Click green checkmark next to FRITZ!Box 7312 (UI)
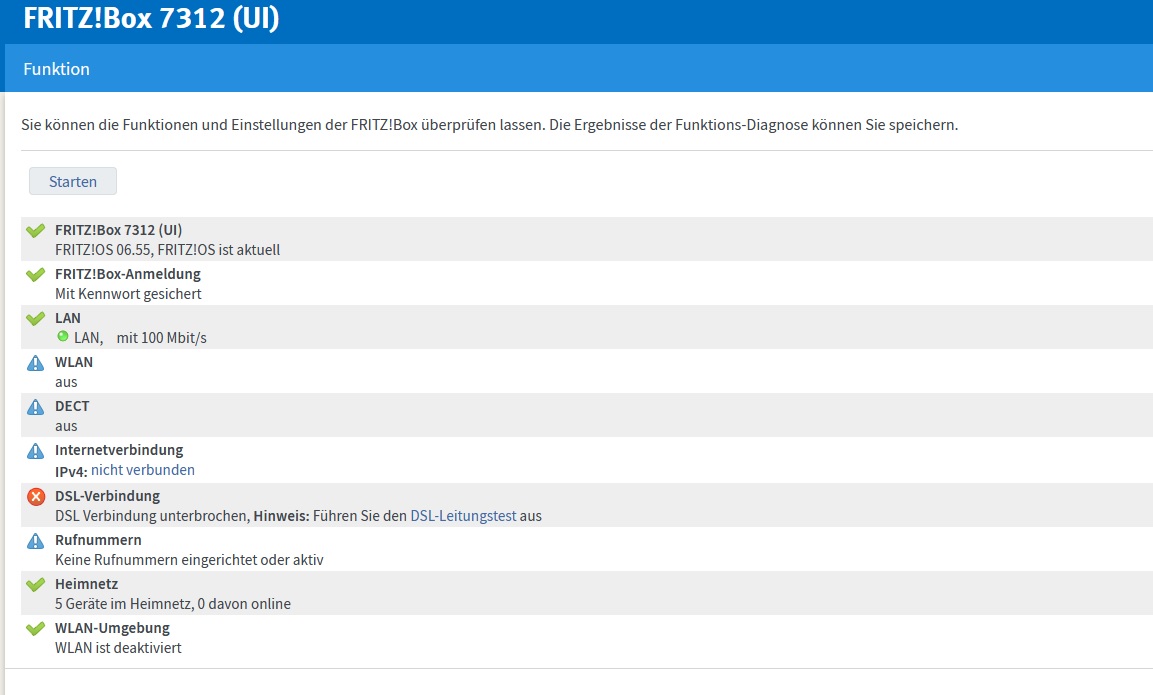 (x=35, y=230)
